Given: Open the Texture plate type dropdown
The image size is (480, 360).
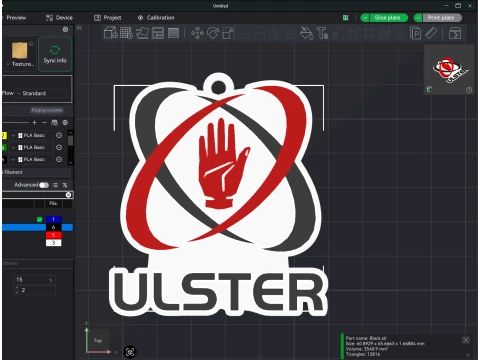Looking at the screenshot, I should tap(20, 64).
